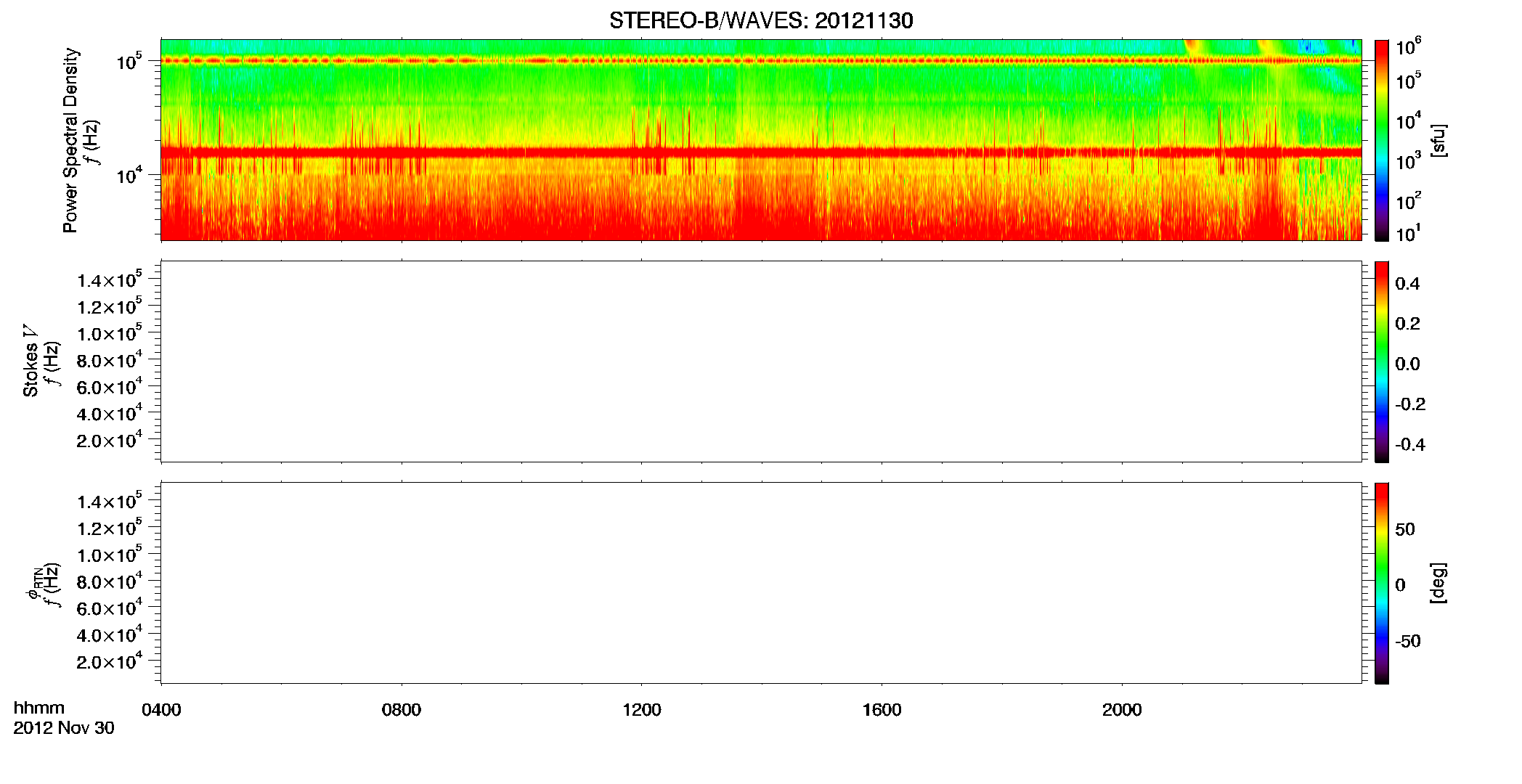Click the red 16 kHz band in spectrogram
Image resolution: width=1522 pixels, height=784 pixels.
pos(761,152)
